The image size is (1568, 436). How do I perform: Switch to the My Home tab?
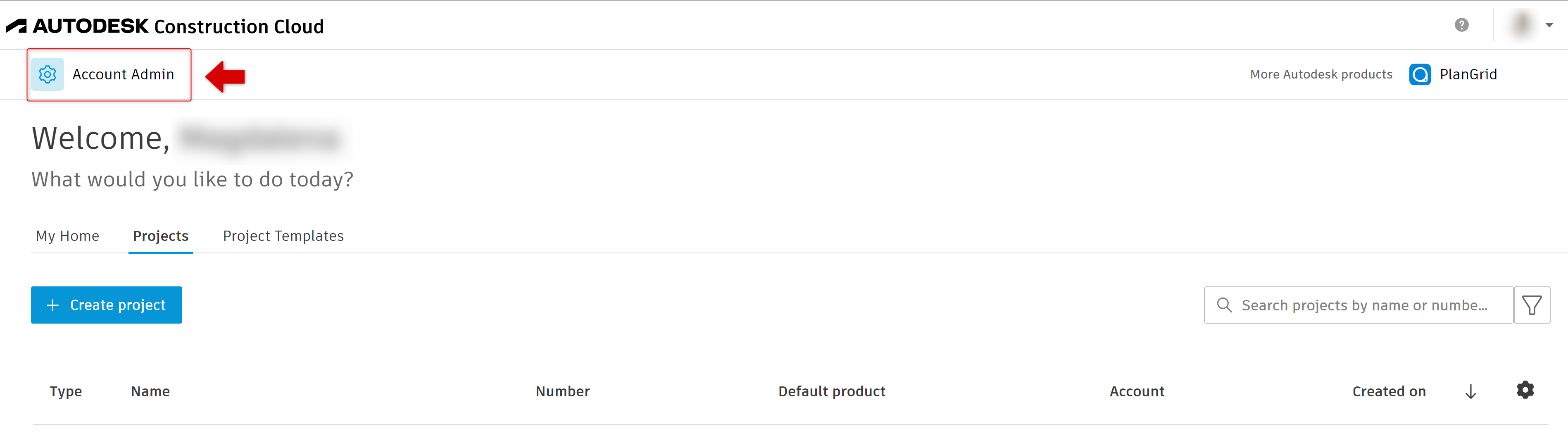(68, 236)
